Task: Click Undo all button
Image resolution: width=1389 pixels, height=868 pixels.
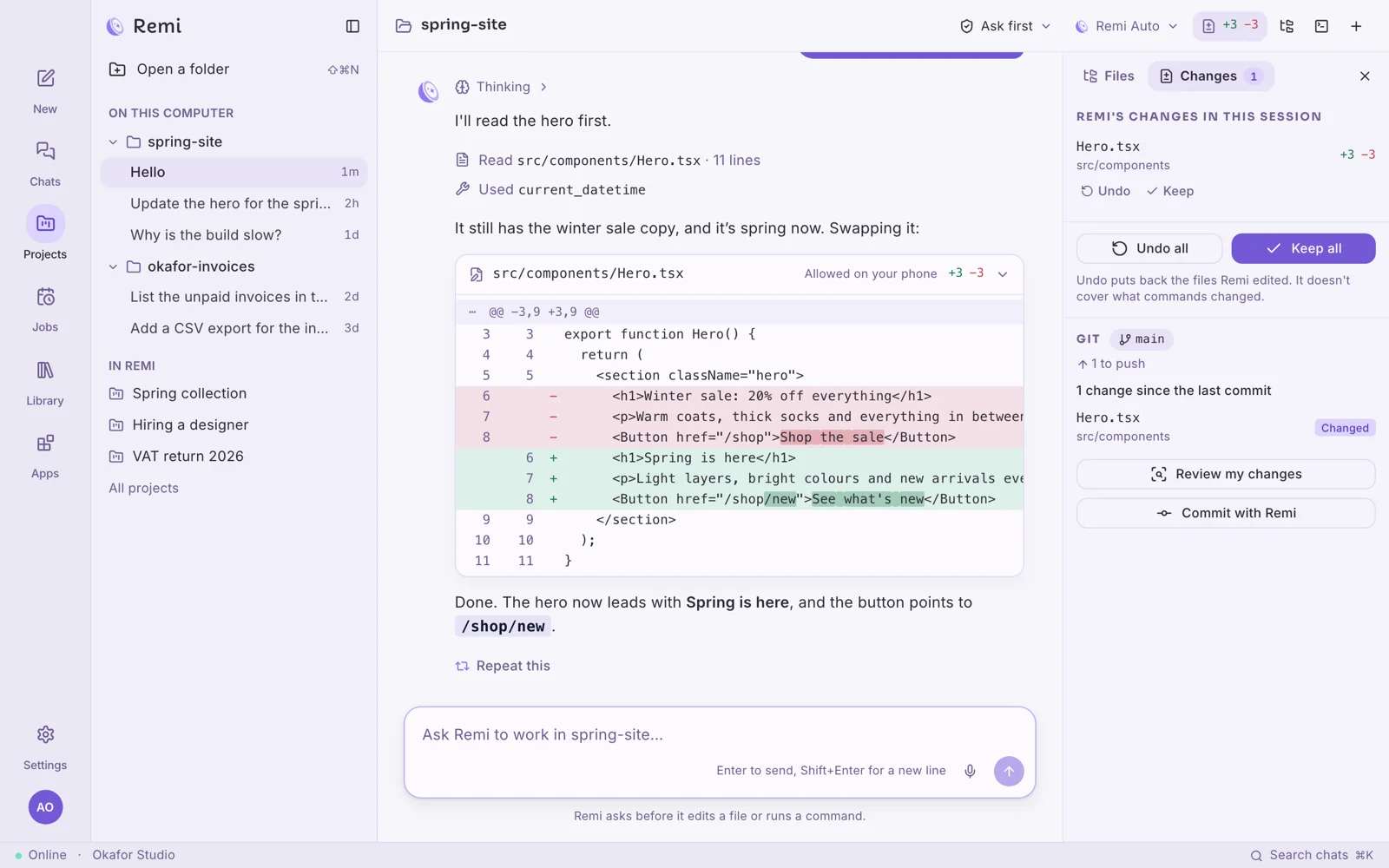Action: click(x=1149, y=248)
